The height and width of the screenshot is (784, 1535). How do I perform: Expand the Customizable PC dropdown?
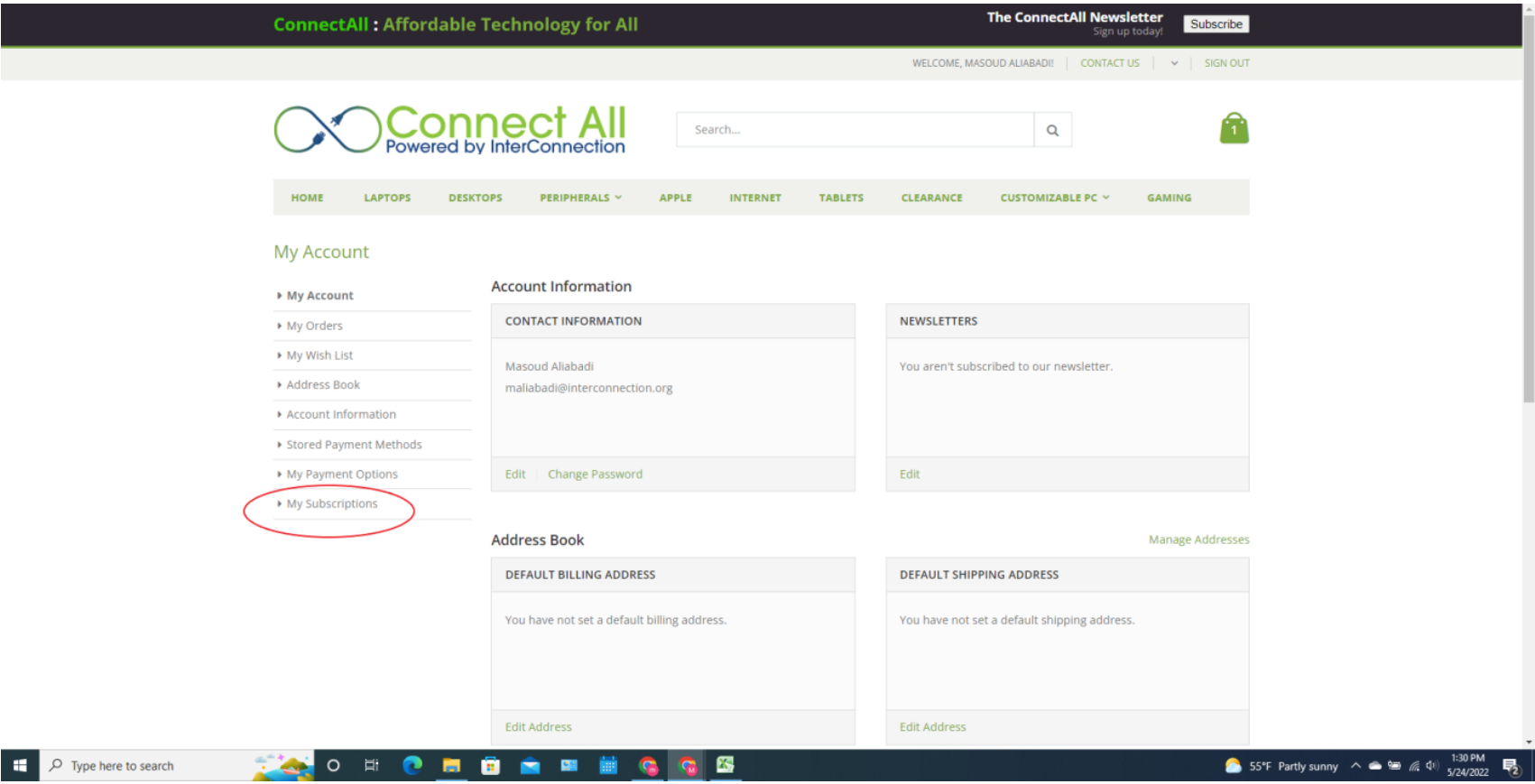tap(1054, 198)
